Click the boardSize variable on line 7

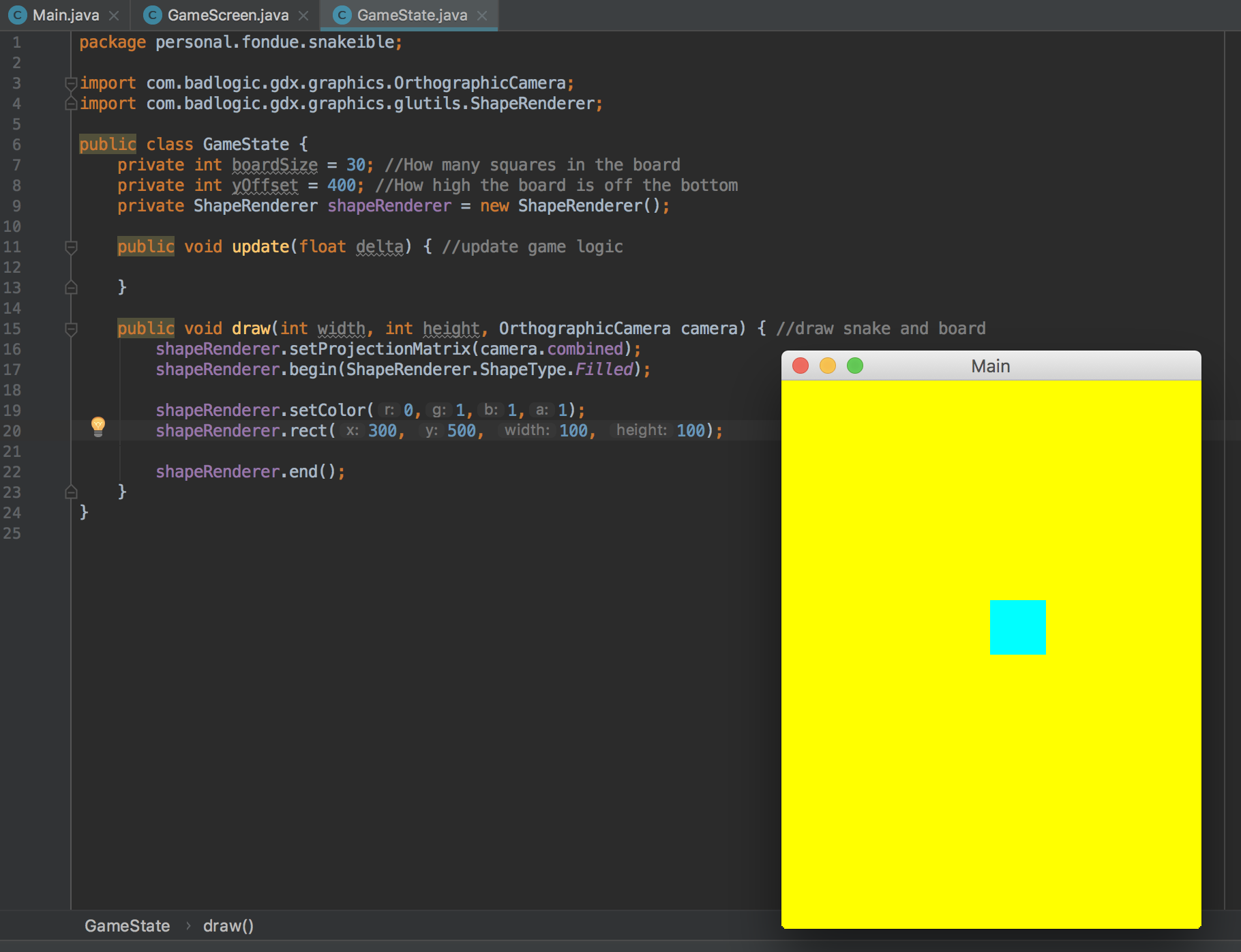point(275,165)
